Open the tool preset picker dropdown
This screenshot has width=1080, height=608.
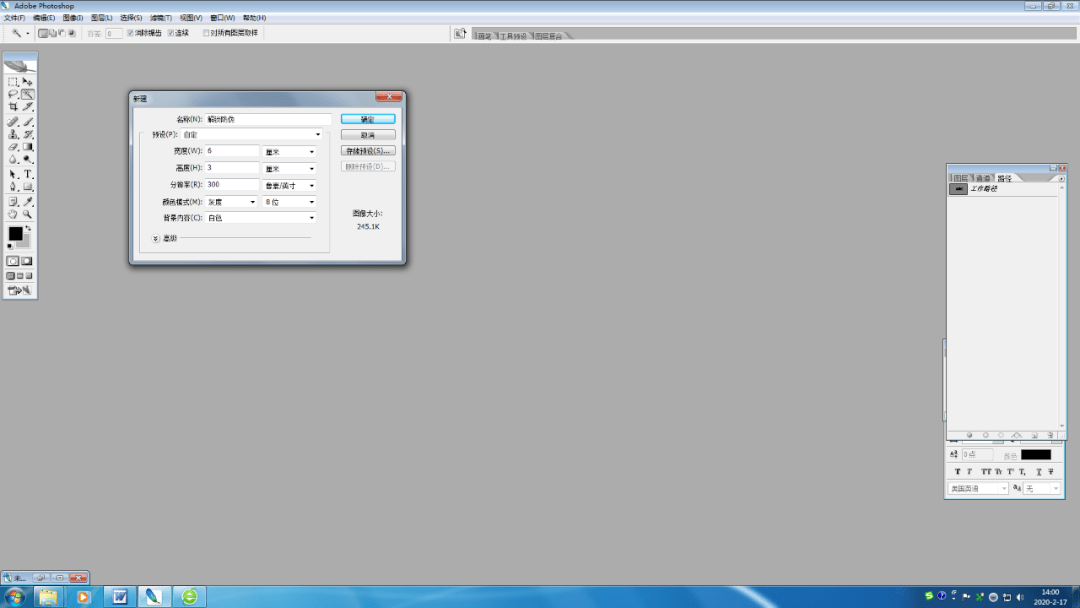28,33
